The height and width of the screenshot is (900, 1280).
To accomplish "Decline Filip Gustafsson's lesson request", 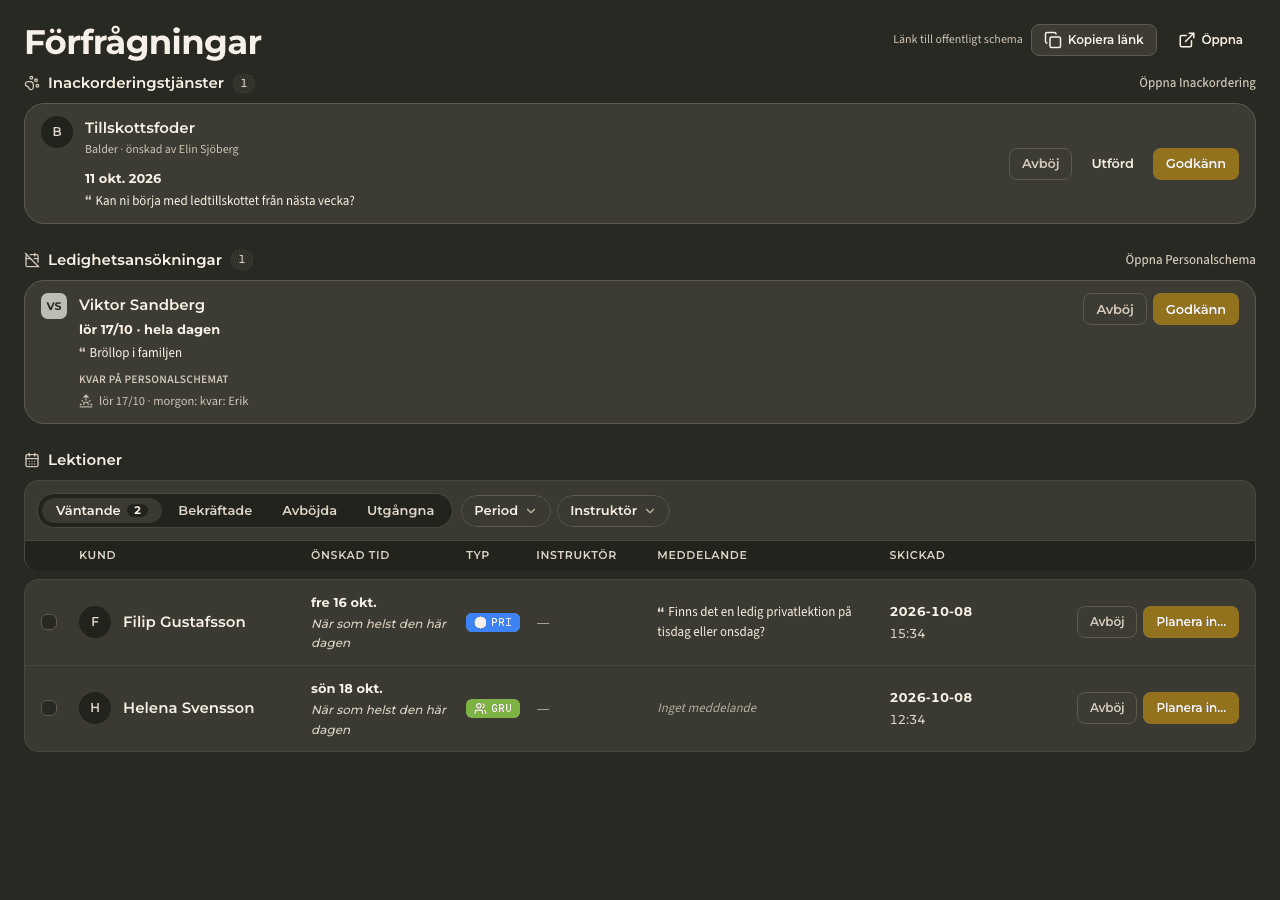I will 1107,622.
